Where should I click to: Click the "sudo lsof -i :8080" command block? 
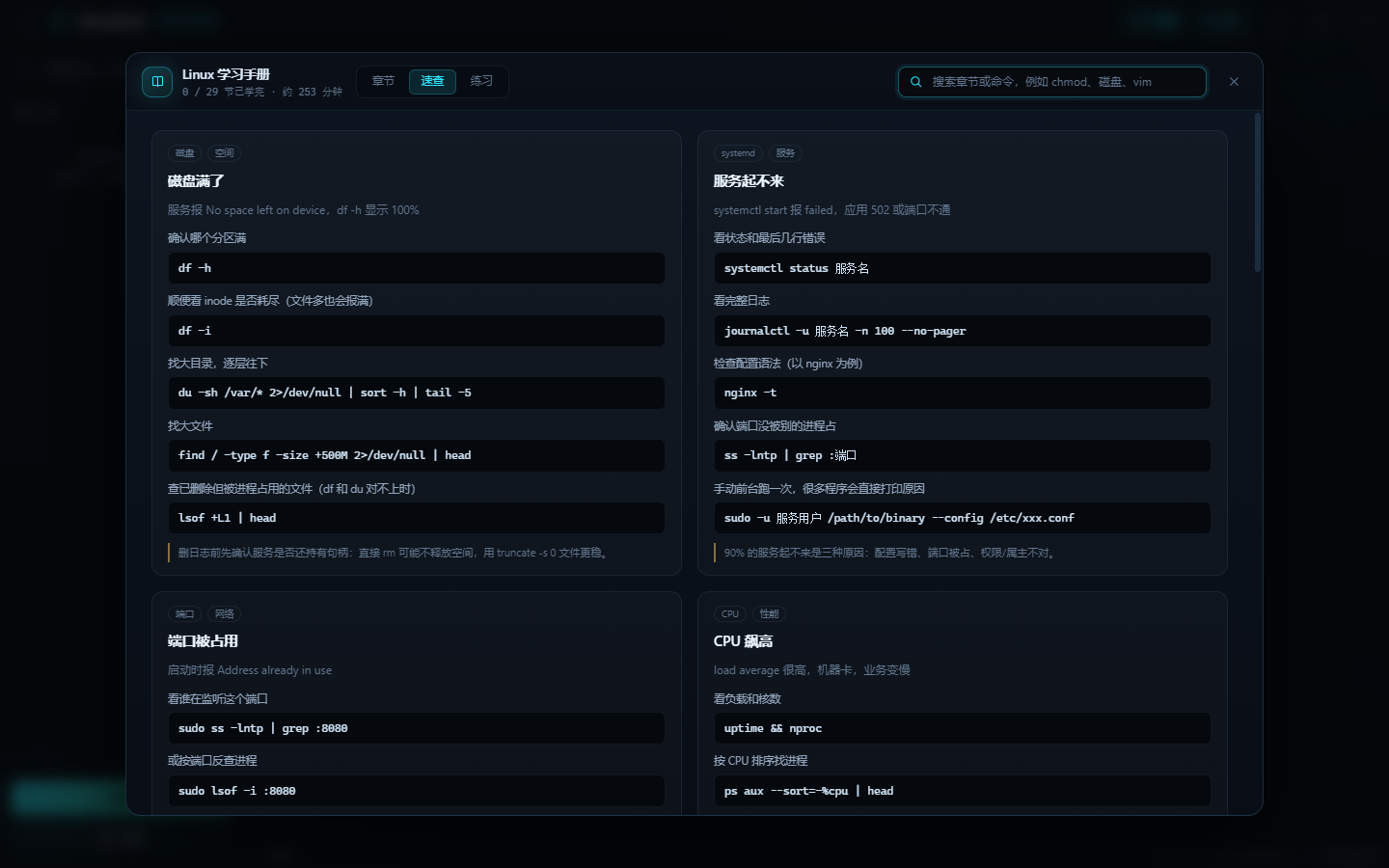[x=417, y=791]
